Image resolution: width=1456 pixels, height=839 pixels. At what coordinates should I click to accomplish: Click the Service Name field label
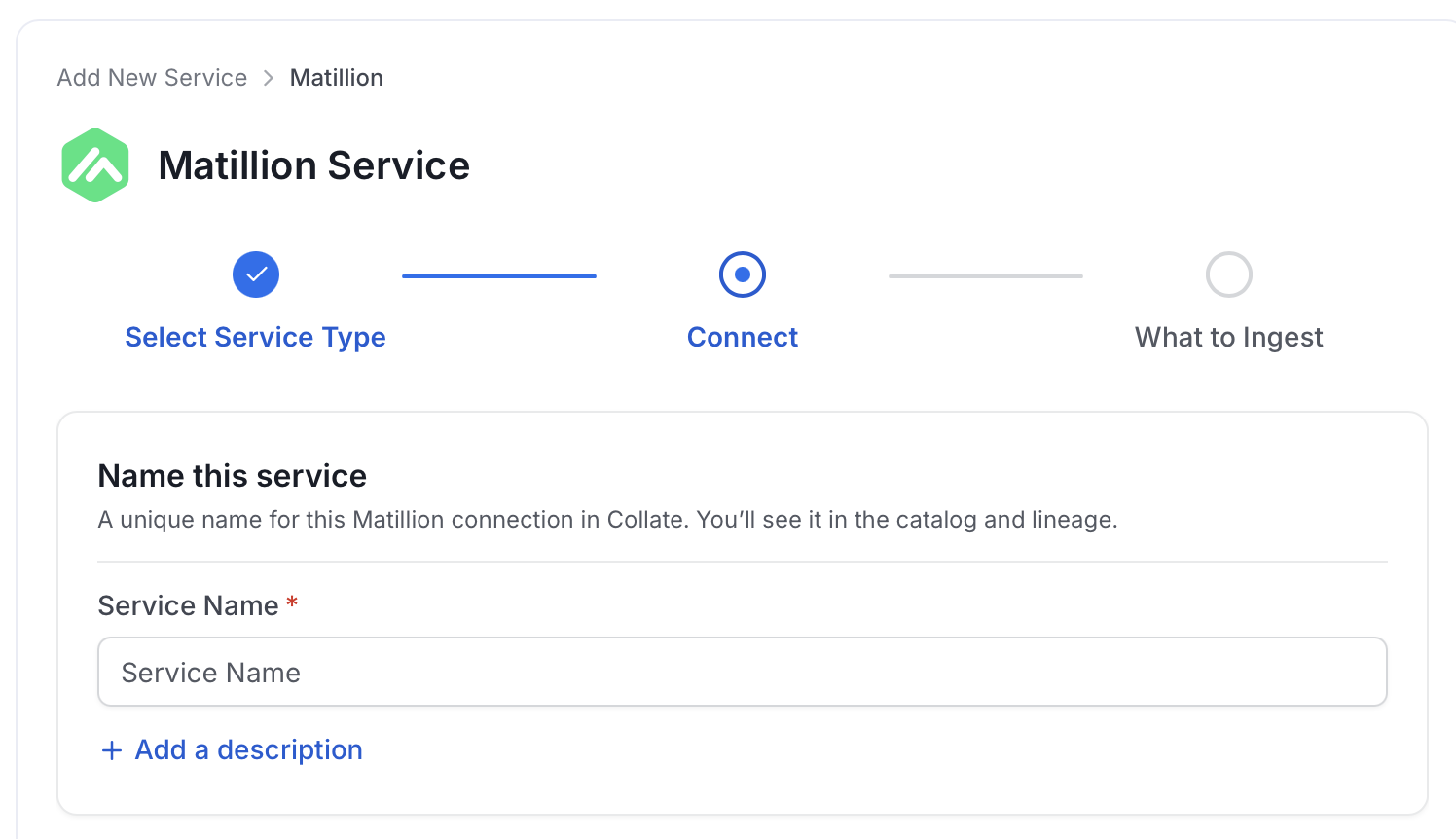click(189, 605)
